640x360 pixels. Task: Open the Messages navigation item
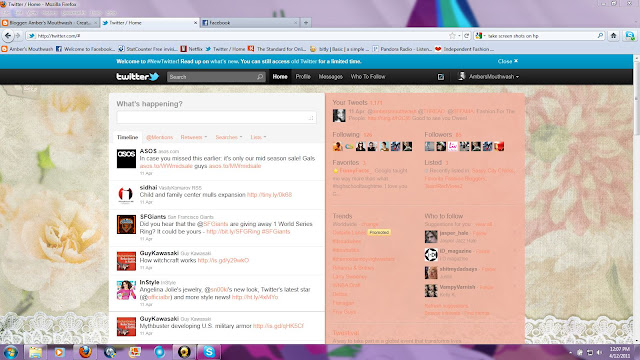pos(331,77)
